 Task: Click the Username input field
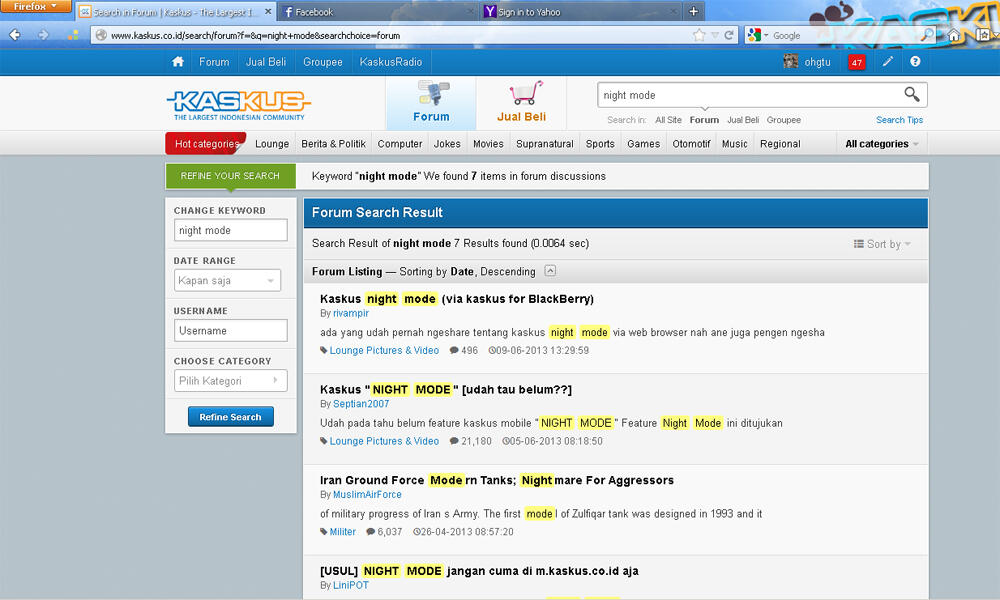(230, 331)
